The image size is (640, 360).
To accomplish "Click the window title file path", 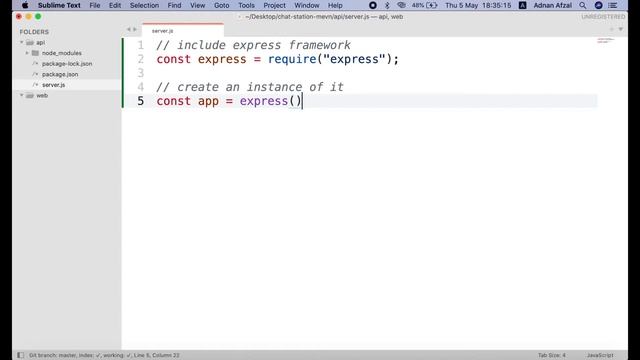I will [x=324, y=17].
